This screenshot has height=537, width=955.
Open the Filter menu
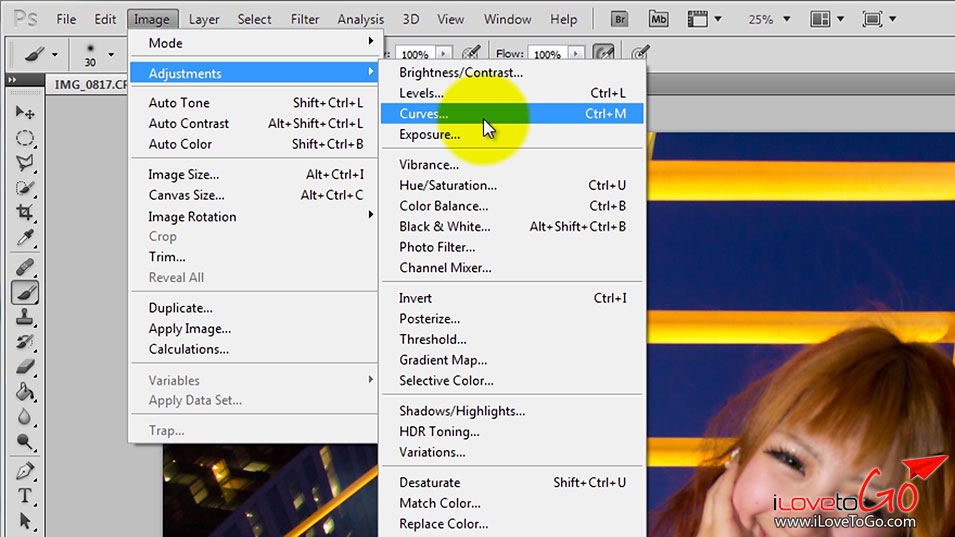[305, 19]
